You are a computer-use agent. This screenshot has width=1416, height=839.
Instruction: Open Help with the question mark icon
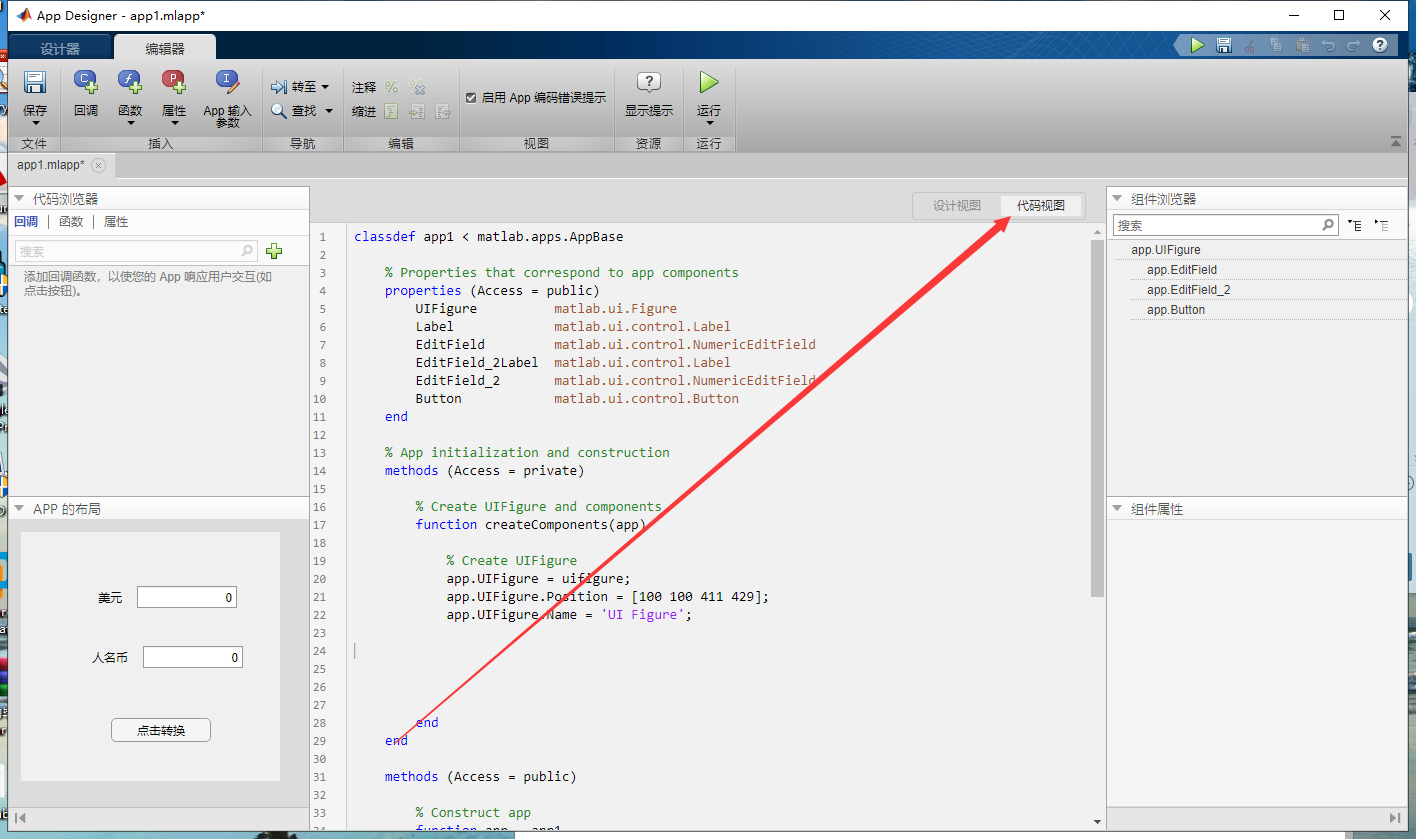[x=1380, y=45]
